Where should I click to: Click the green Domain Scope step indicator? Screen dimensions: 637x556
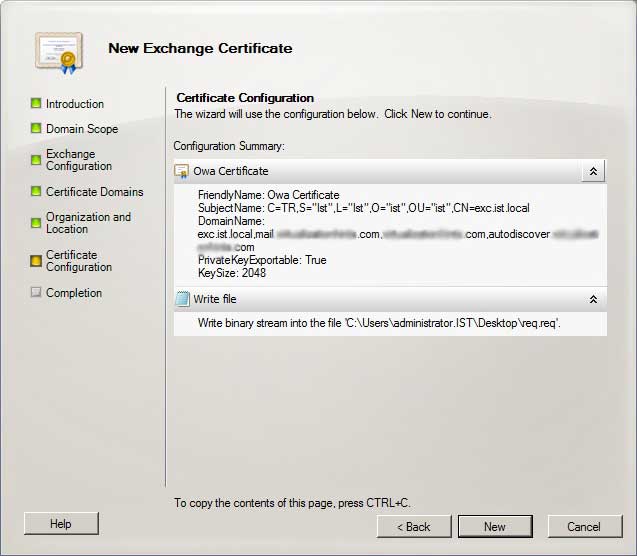click(36, 128)
